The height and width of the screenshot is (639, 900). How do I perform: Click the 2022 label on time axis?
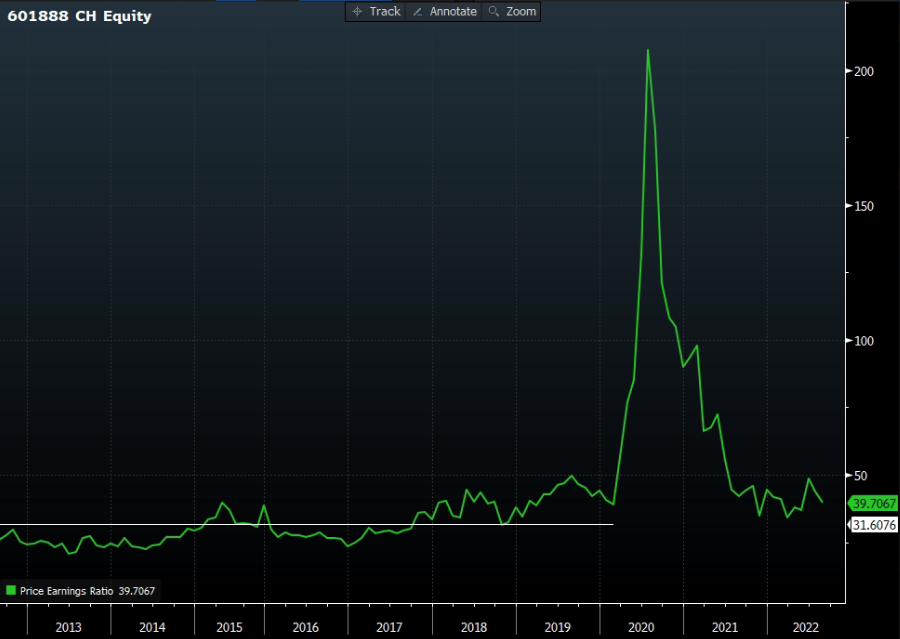tap(804, 627)
